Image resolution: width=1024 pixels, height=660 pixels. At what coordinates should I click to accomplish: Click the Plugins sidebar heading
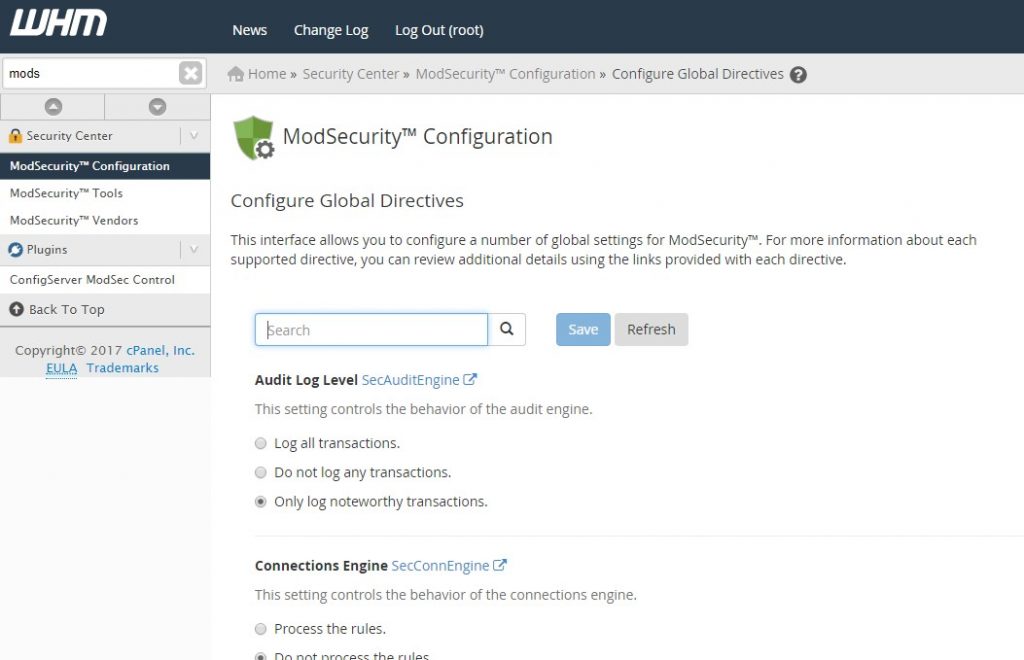click(x=47, y=249)
